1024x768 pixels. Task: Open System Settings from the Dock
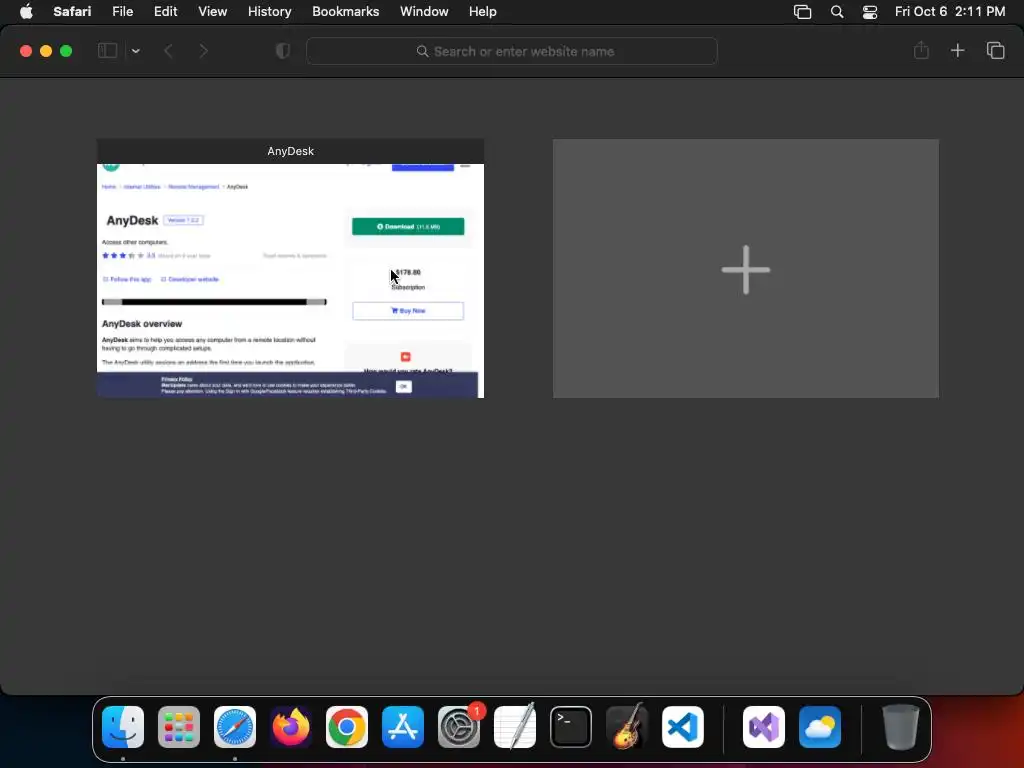[x=459, y=727]
